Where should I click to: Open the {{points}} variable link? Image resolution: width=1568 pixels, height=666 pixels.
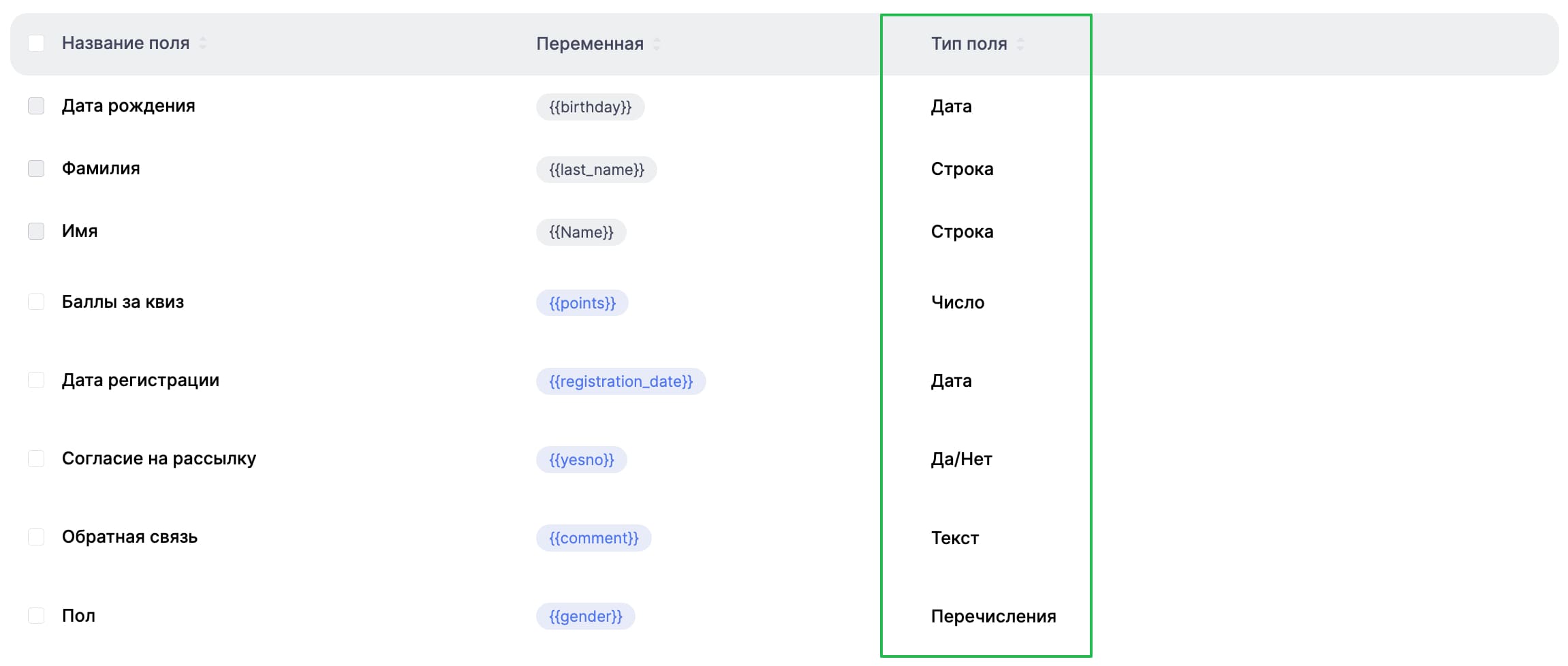pos(582,304)
